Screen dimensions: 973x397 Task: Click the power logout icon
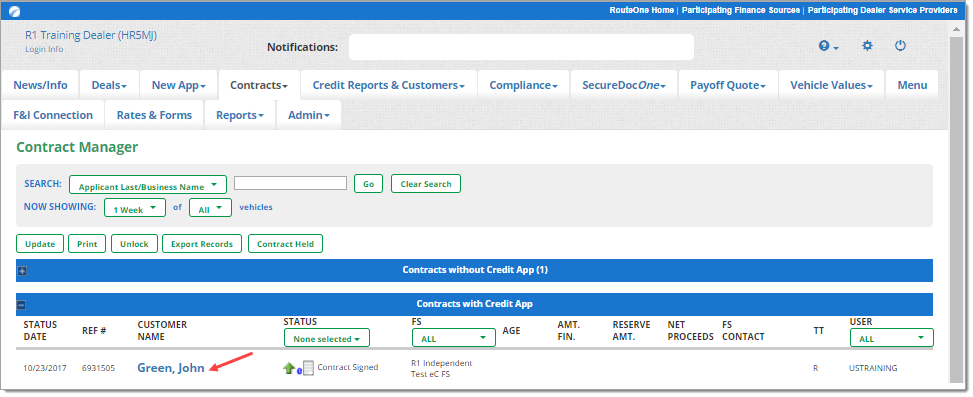pyautogui.click(x=900, y=46)
